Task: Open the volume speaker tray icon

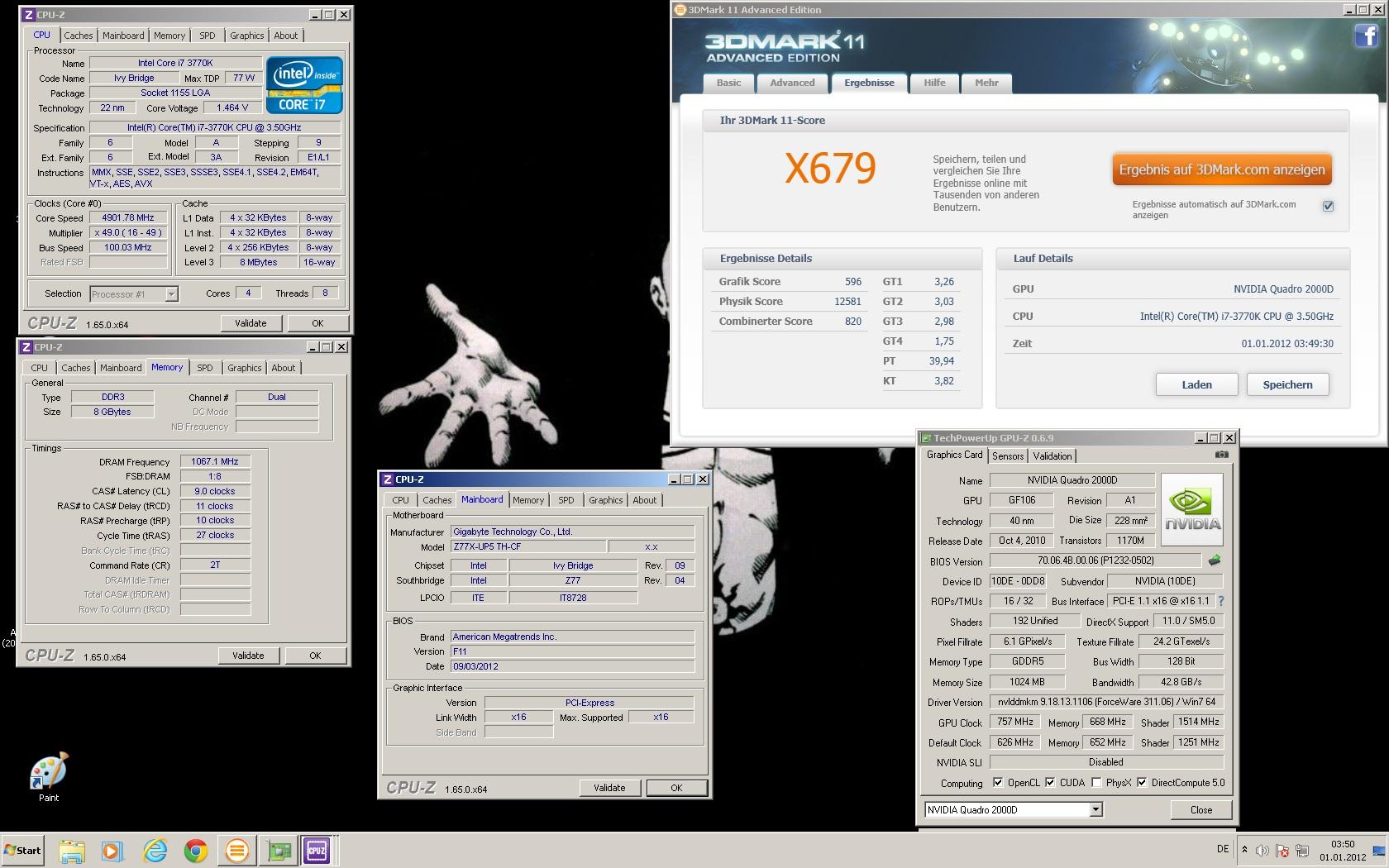Action: [x=1263, y=851]
